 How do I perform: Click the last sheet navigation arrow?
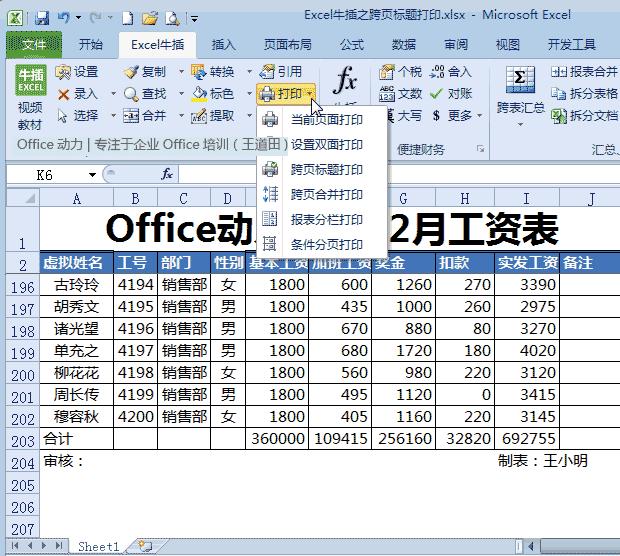(59, 546)
